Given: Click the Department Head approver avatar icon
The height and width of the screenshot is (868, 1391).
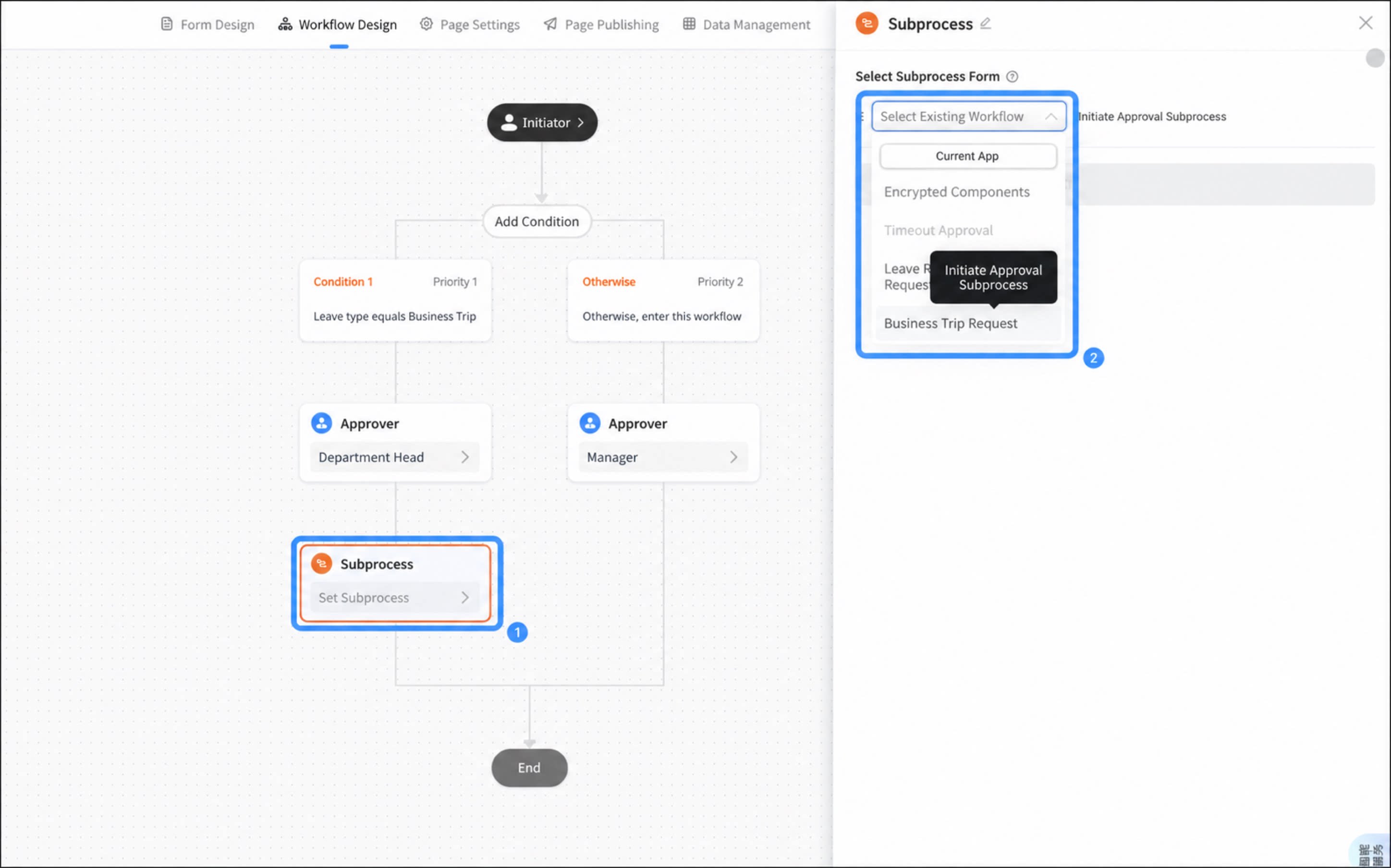Looking at the screenshot, I should point(322,423).
